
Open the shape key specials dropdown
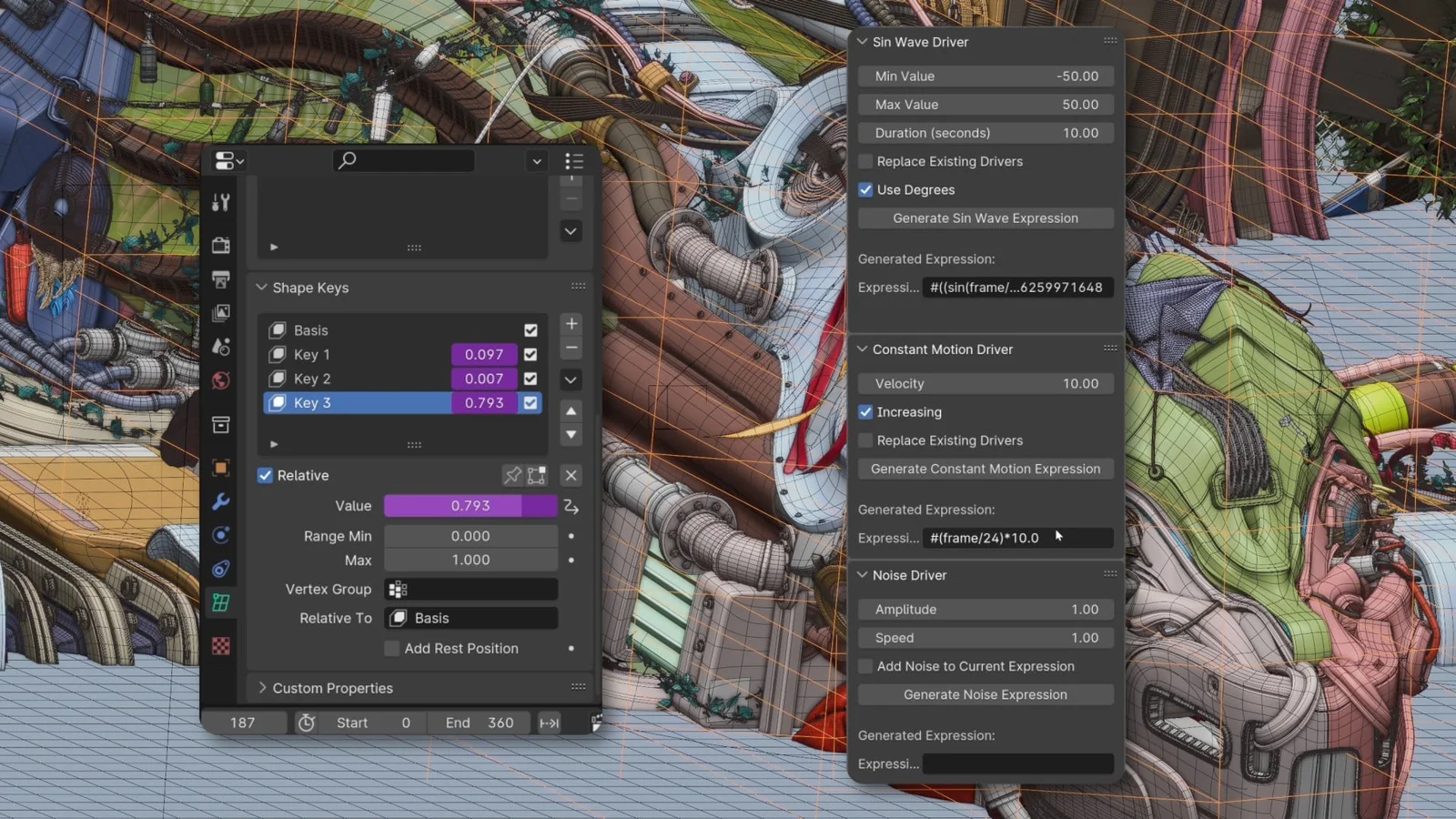coord(571,379)
